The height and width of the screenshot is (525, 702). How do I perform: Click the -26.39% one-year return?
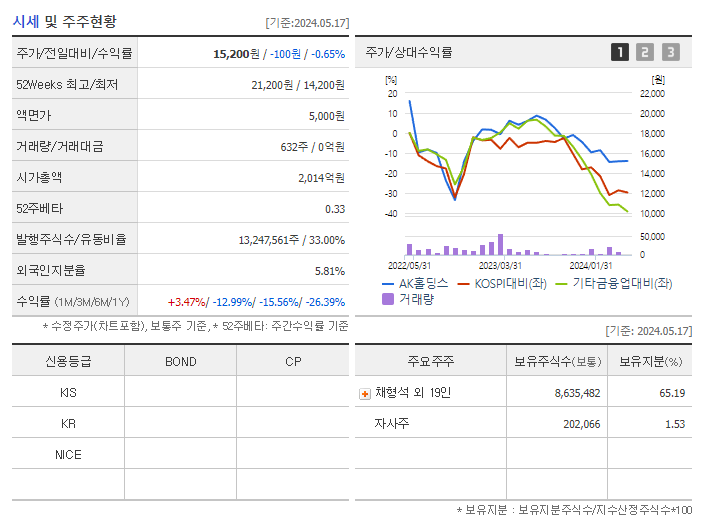click(x=325, y=302)
